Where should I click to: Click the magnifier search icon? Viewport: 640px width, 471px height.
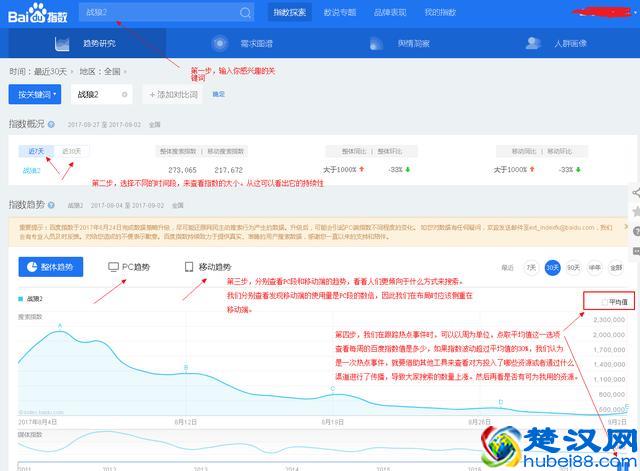pyautogui.click(x=246, y=13)
